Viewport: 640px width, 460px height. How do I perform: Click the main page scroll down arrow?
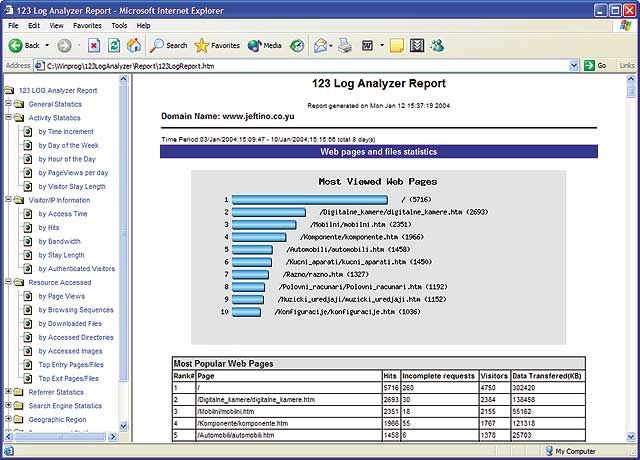(631, 436)
